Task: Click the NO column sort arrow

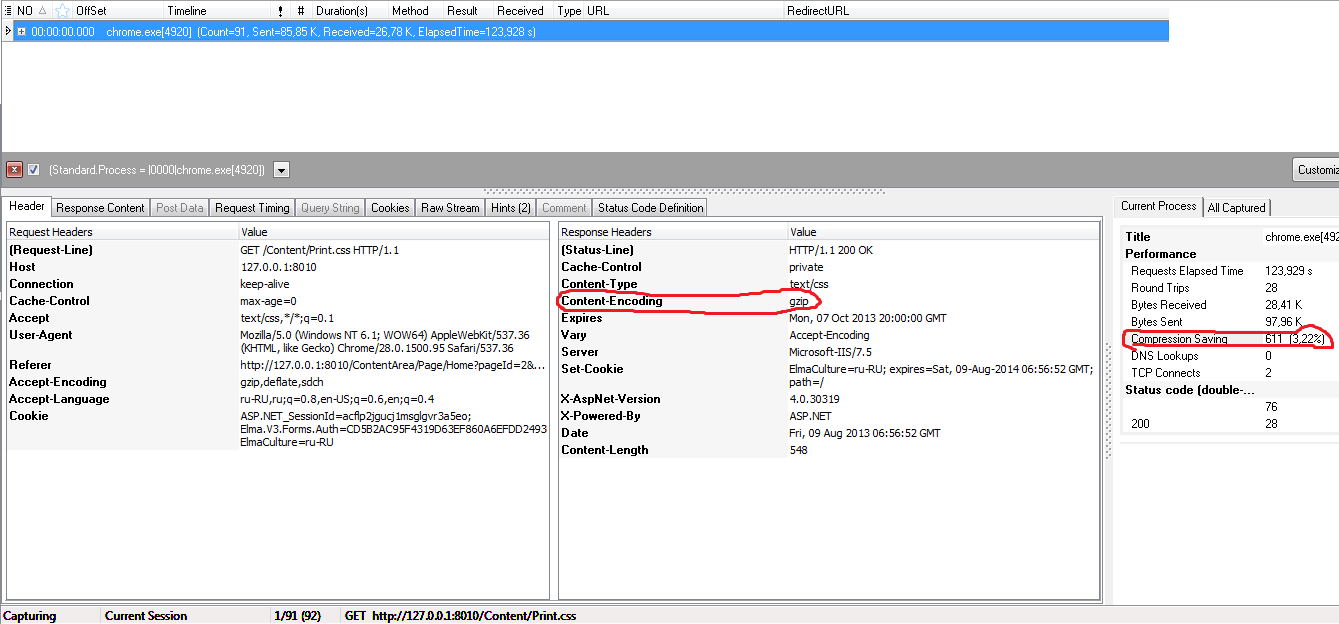Action: click(x=42, y=11)
